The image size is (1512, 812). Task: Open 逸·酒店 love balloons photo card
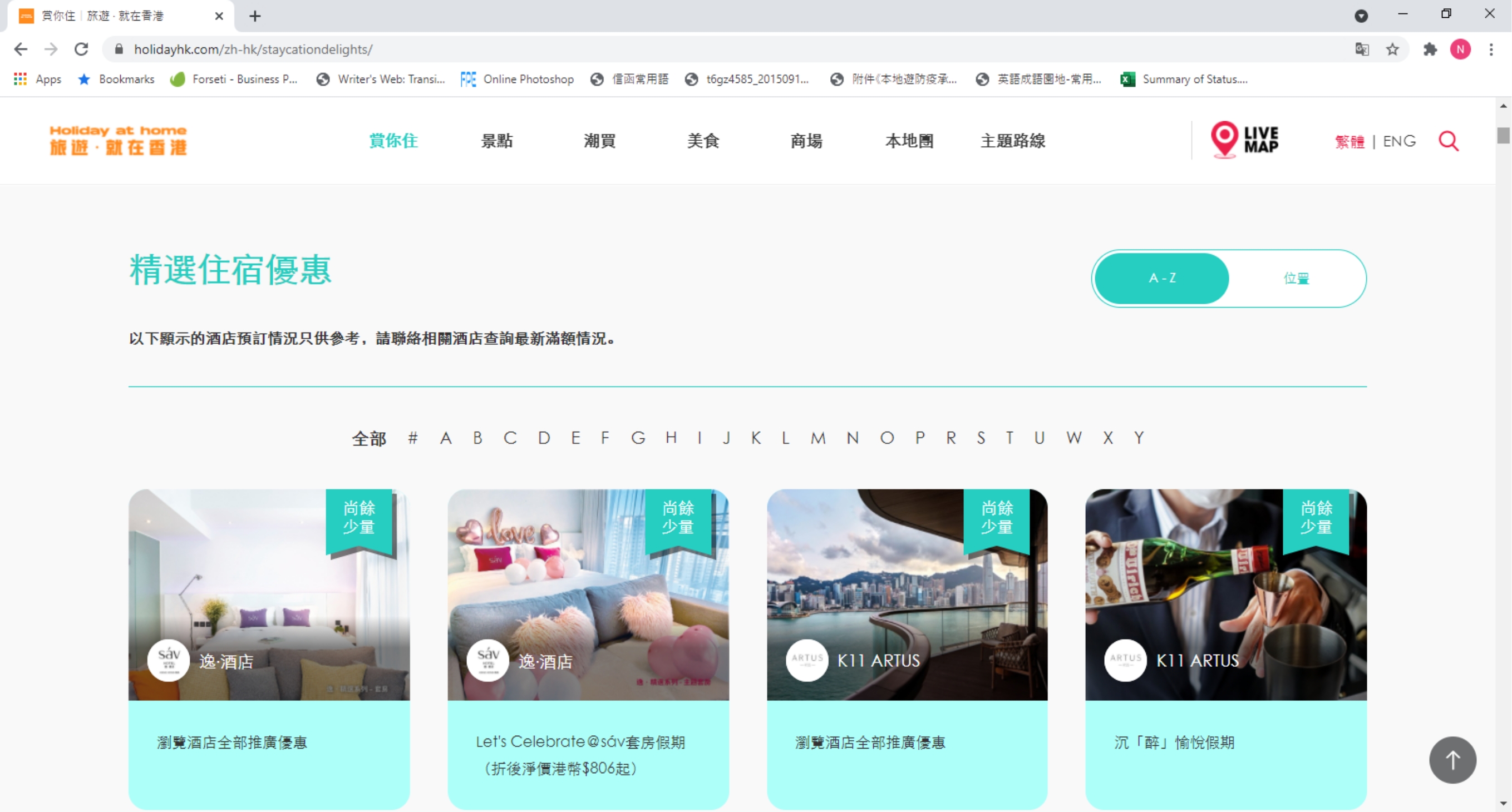588,595
